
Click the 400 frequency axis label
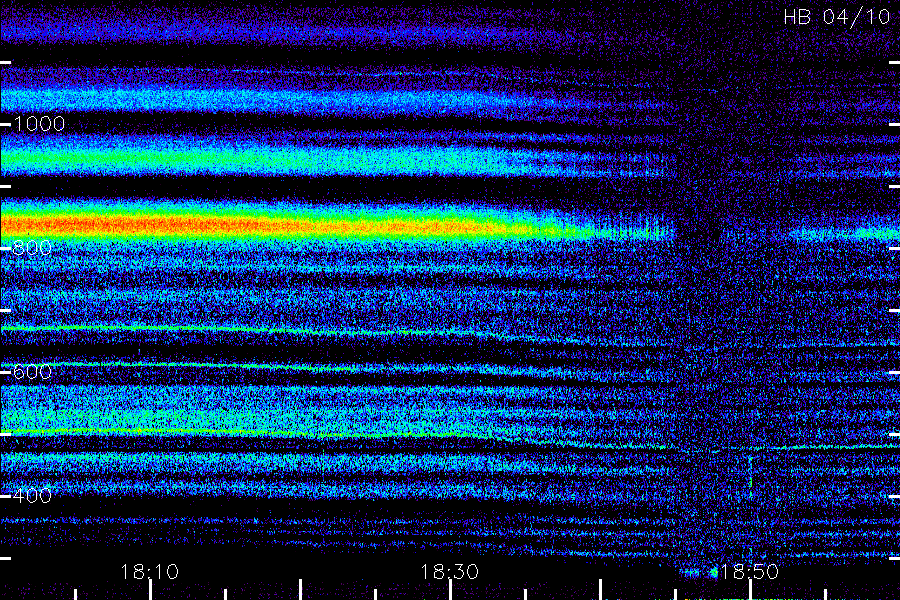(32, 496)
